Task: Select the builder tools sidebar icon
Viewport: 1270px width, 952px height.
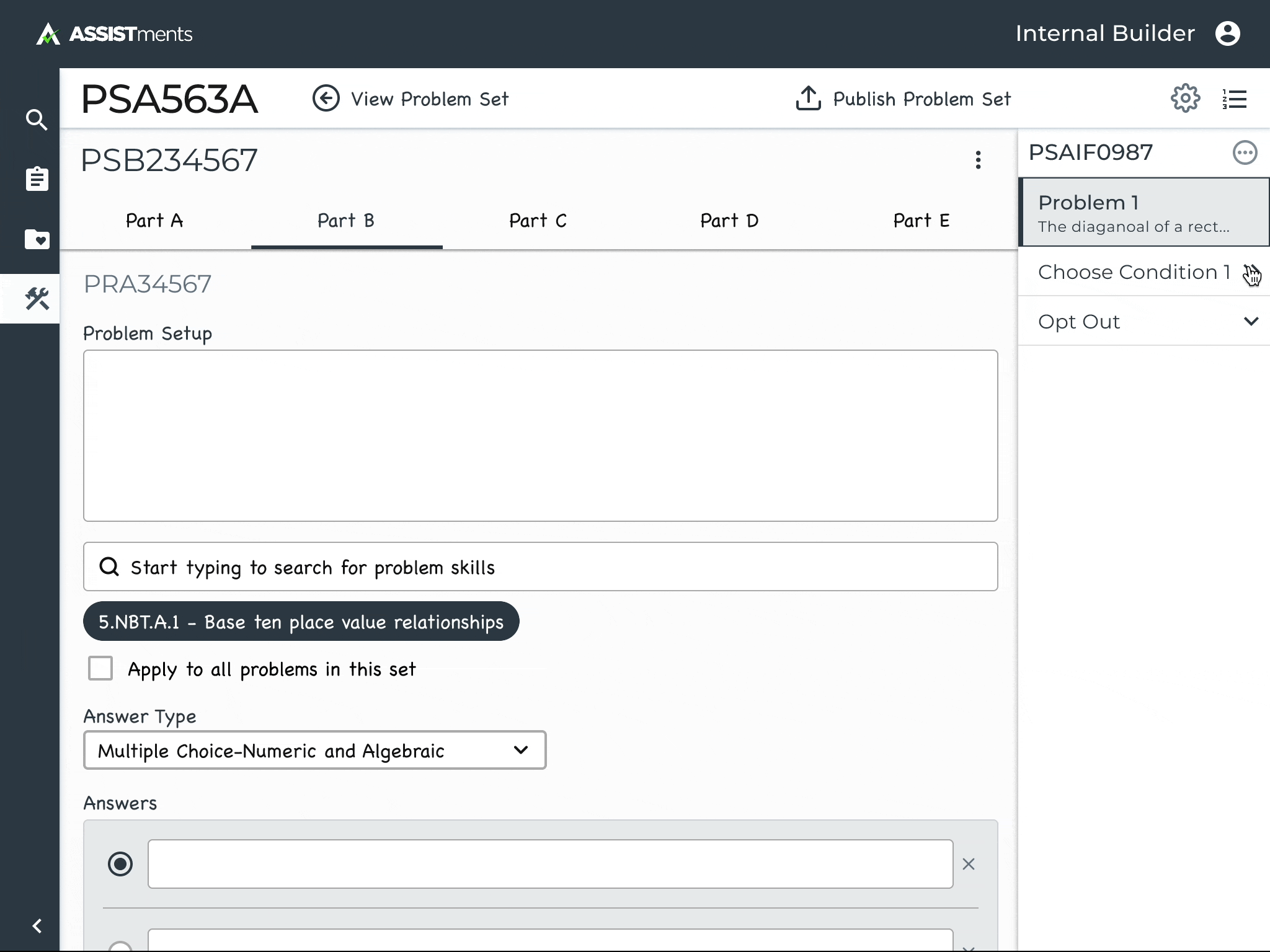Action: coord(37,299)
